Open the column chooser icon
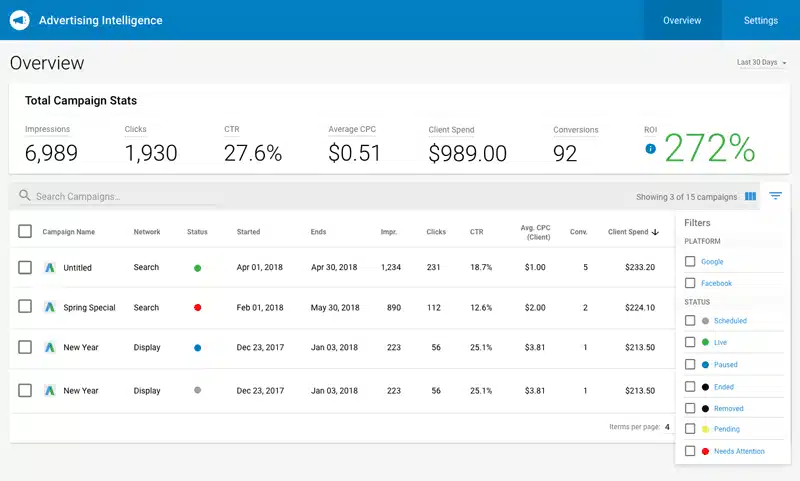The height and width of the screenshot is (481, 800). click(750, 196)
